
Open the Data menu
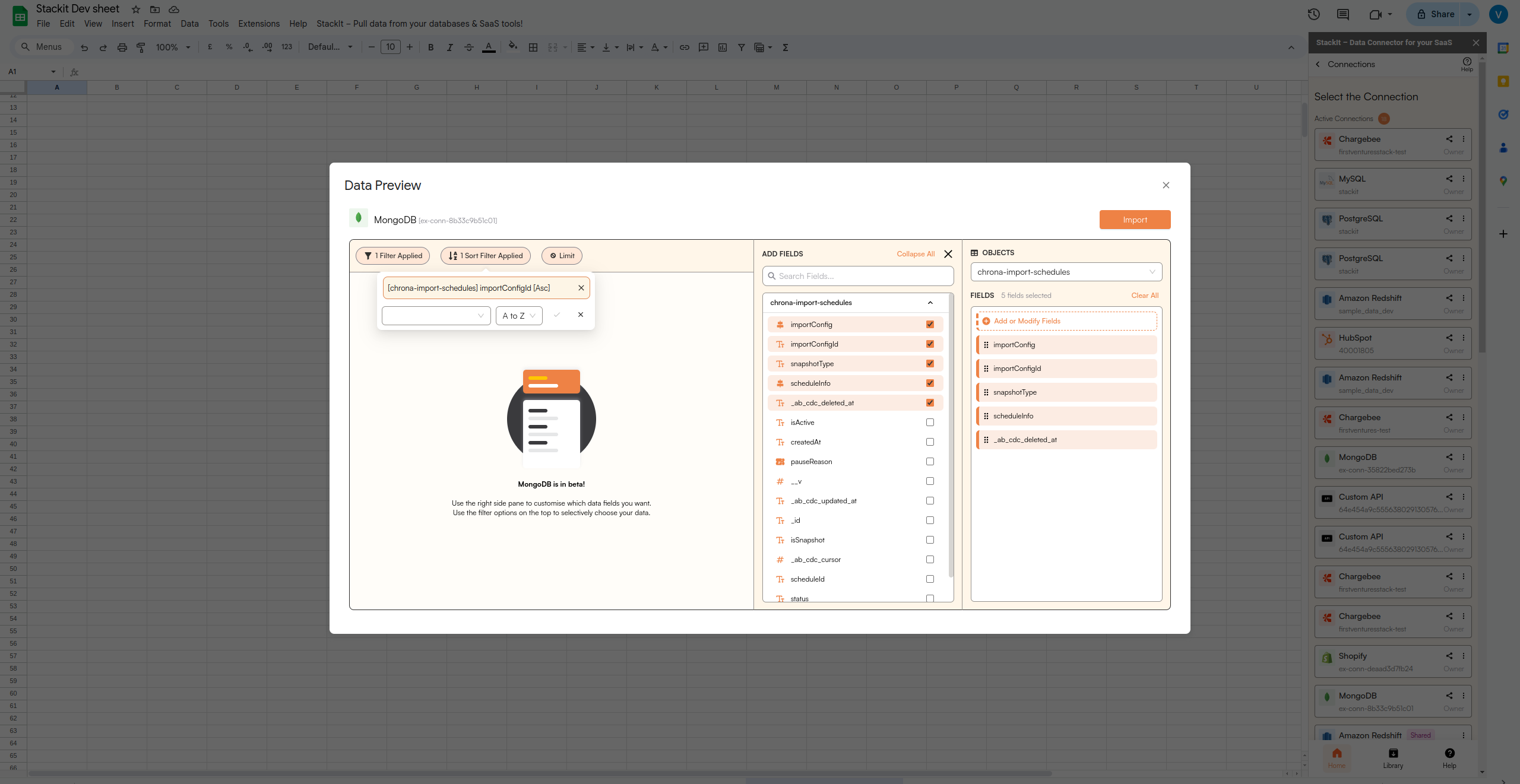point(189,24)
